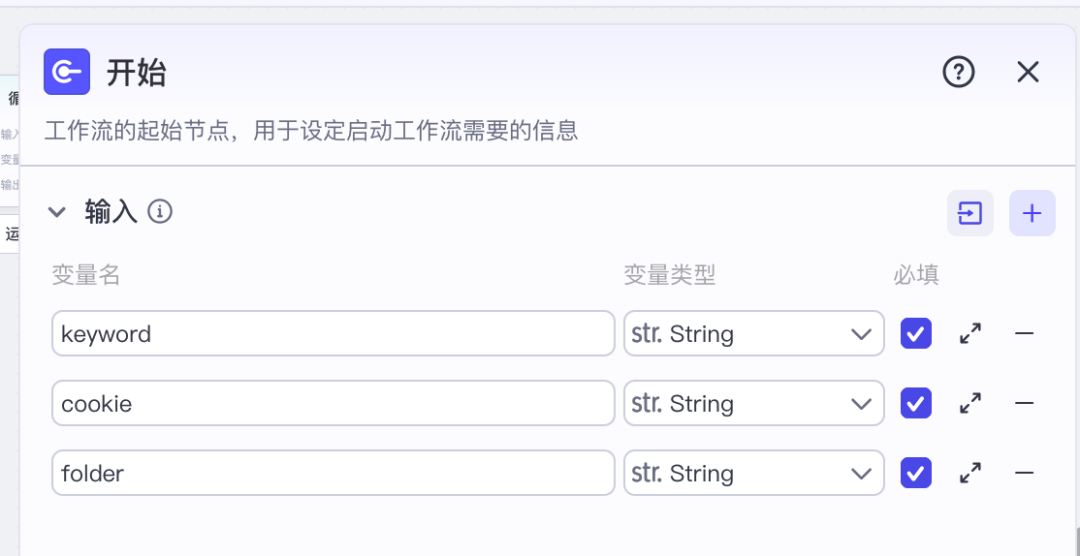Expand the keyword variable row editor
Image resolution: width=1080 pixels, height=556 pixels.
[x=970, y=334]
